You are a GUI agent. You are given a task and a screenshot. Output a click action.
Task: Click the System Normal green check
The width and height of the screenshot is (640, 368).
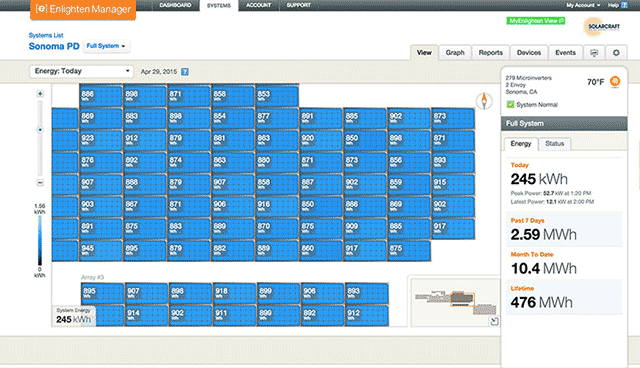(x=510, y=104)
